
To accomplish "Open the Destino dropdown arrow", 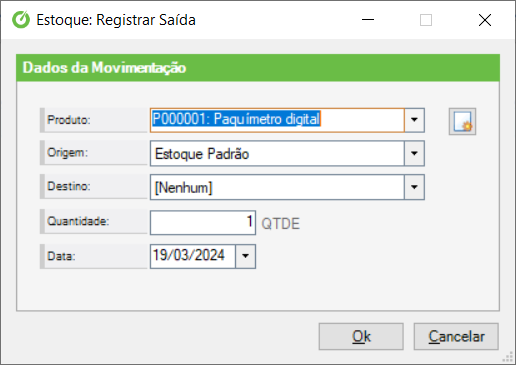I will pyautogui.click(x=414, y=187).
